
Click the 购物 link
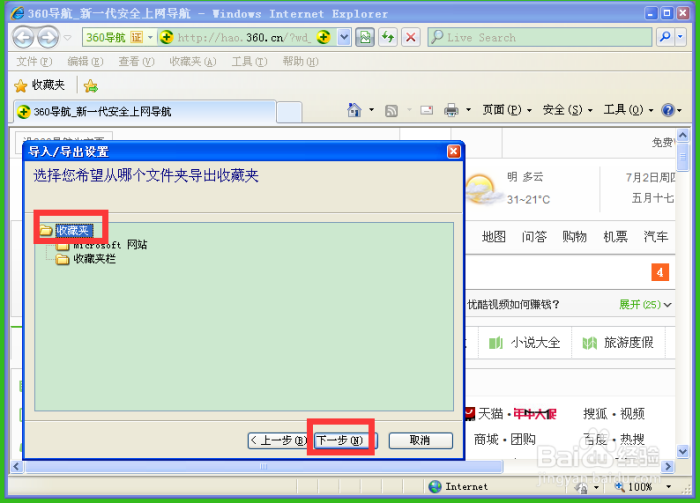575,236
